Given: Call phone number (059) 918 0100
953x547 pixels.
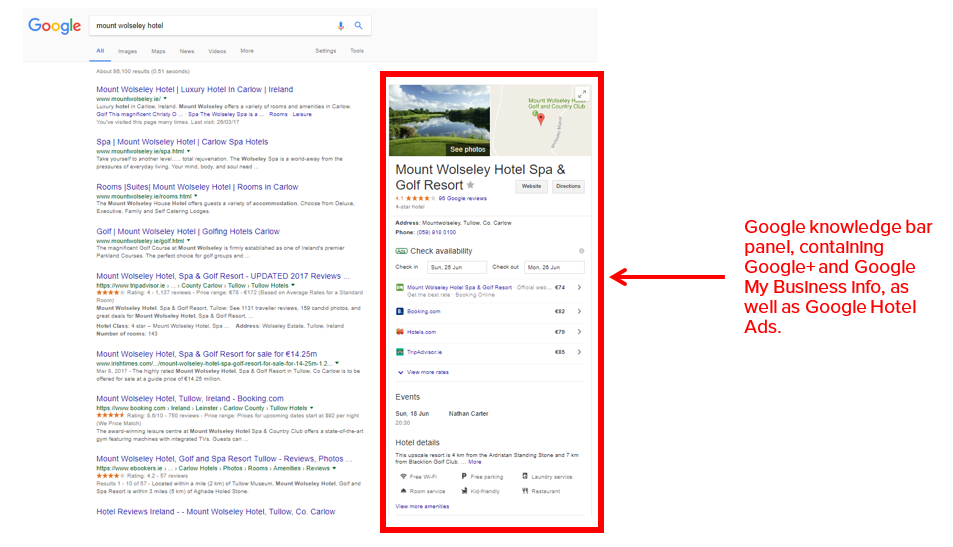Looking at the screenshot, I should click(436, 232).
